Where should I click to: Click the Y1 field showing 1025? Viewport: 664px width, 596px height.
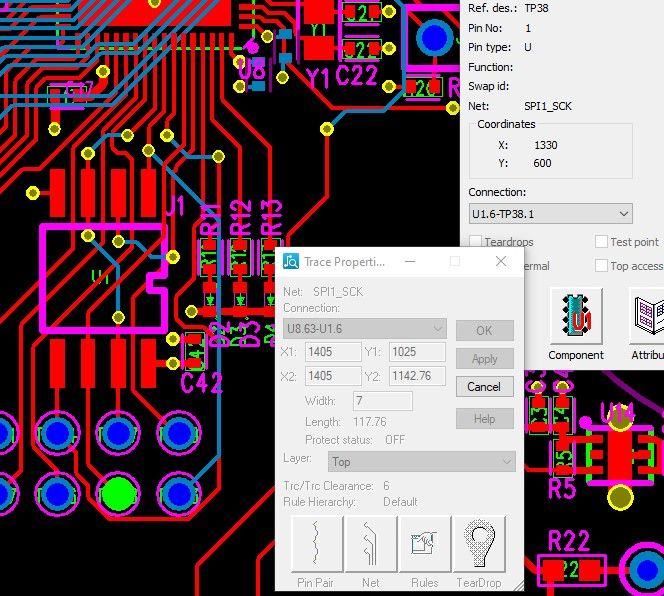click(x=417, y=352)
